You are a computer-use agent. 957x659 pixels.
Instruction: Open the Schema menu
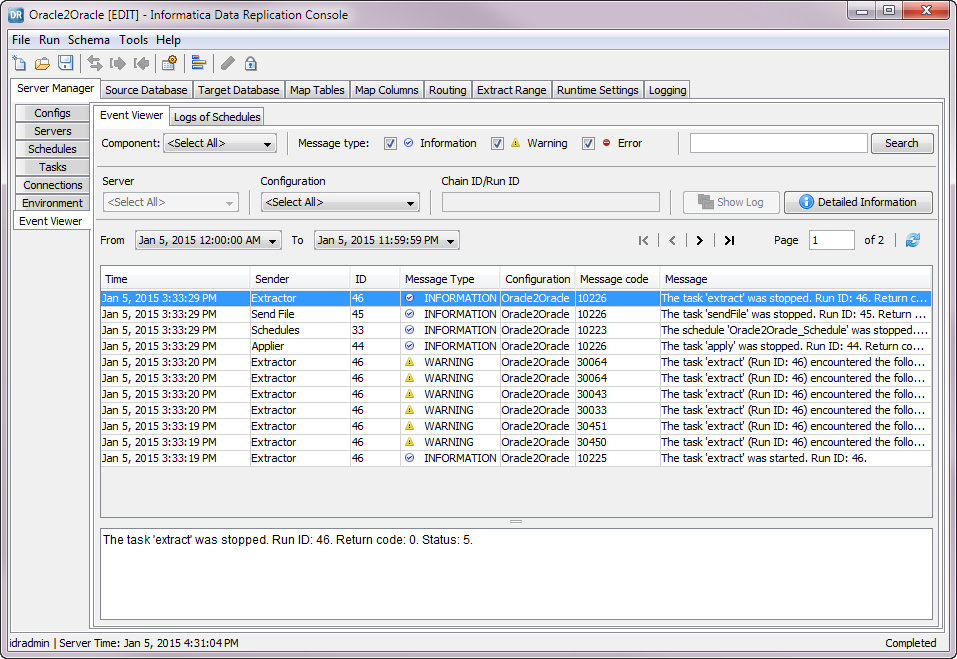[x=89, y=40]
